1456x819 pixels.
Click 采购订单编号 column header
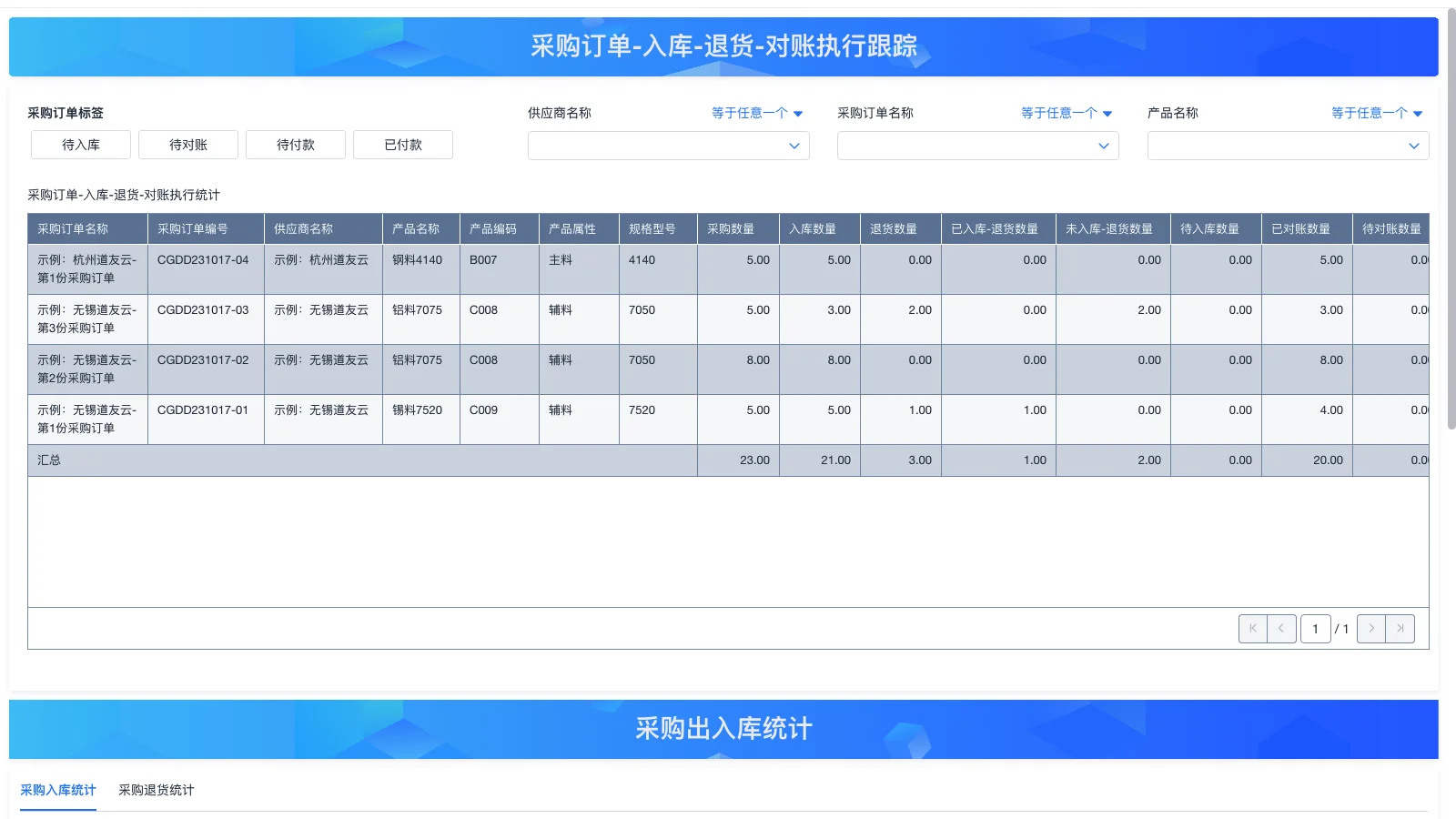pos(207,228)
